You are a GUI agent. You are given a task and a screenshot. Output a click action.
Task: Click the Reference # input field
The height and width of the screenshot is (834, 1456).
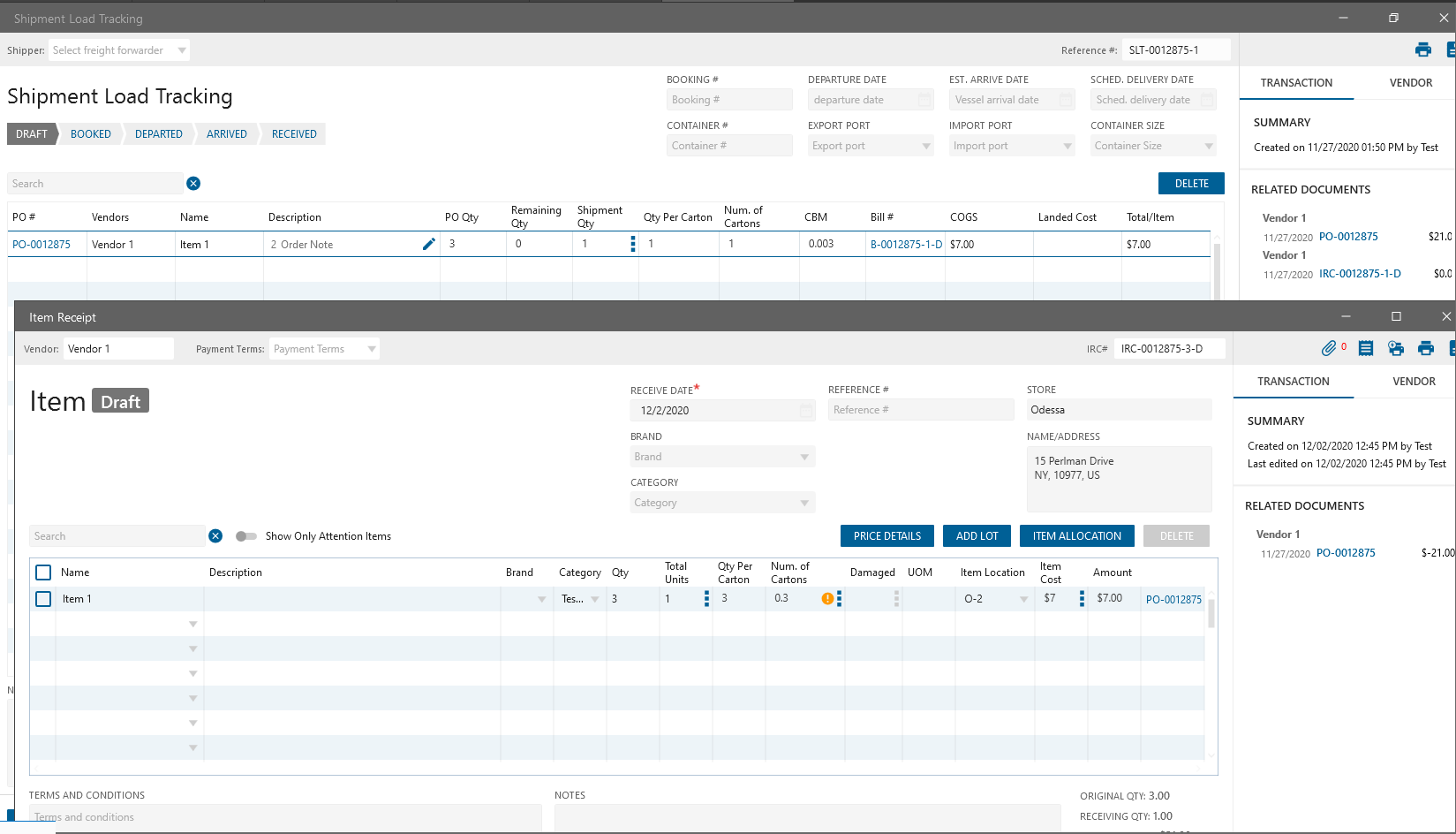click(920, 410)
